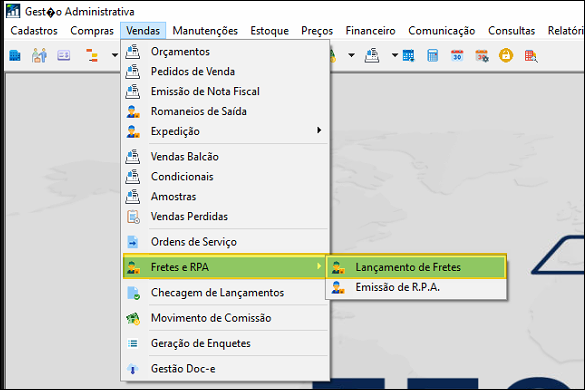Click the Emissão de Nota Fiscal icon

pos(133,91)
